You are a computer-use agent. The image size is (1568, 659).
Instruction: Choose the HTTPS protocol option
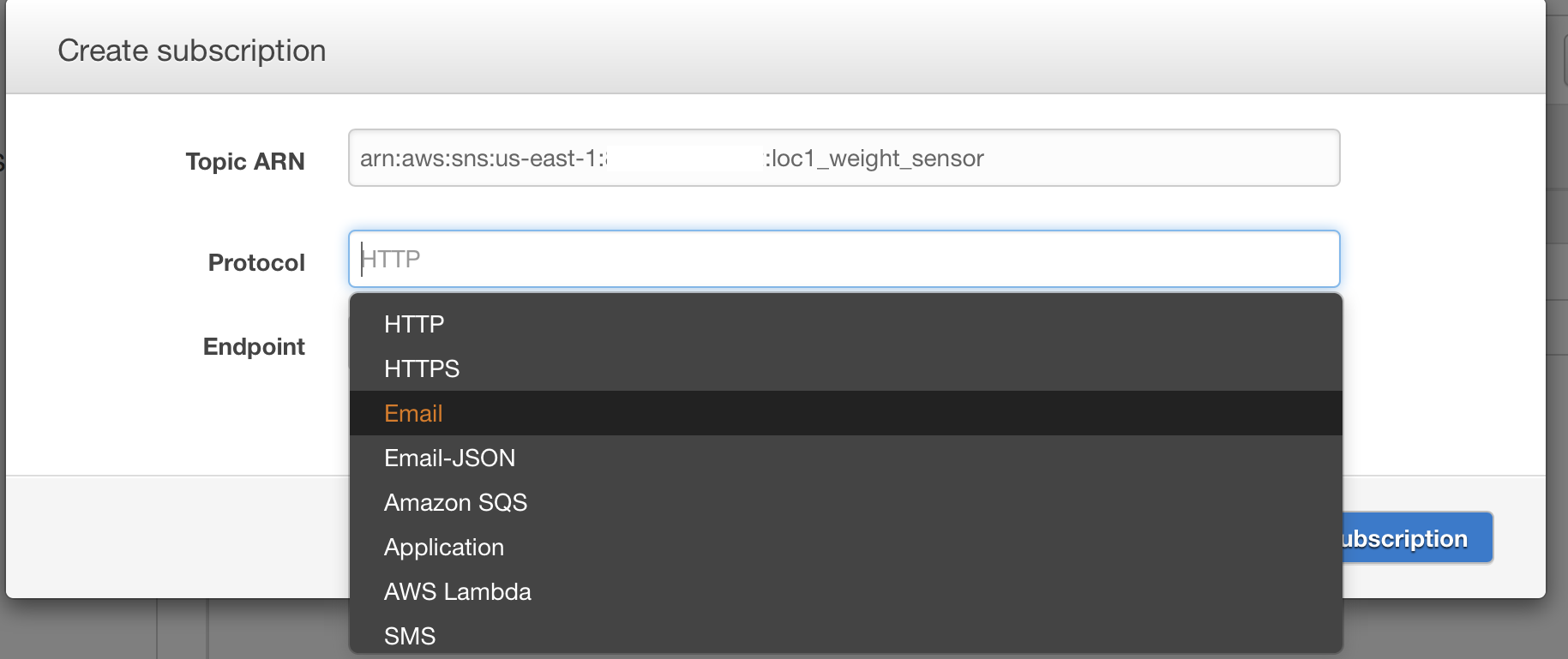coord(422,369)
